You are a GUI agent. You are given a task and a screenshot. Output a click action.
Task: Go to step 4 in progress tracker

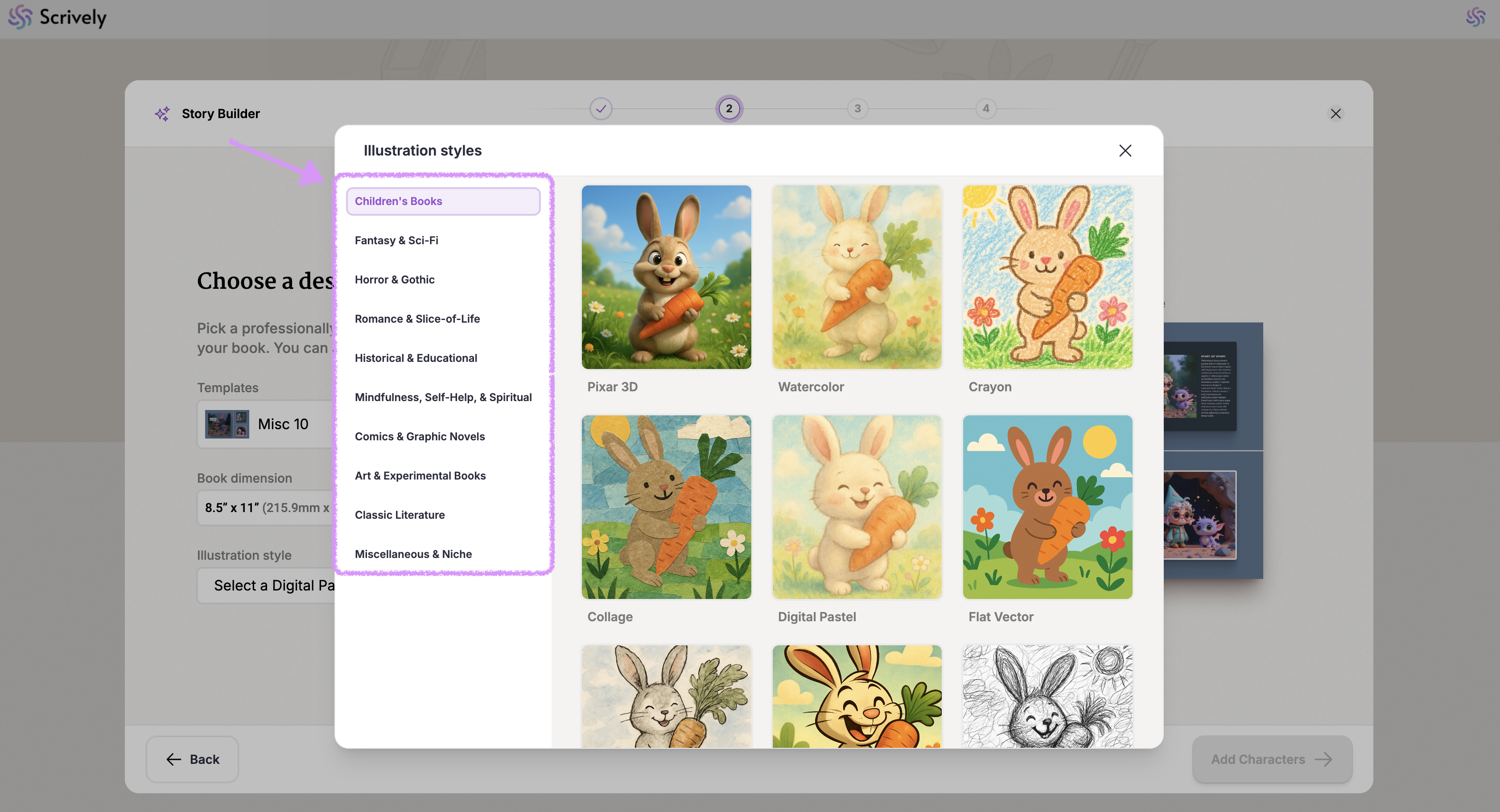[x=985, y=109]
